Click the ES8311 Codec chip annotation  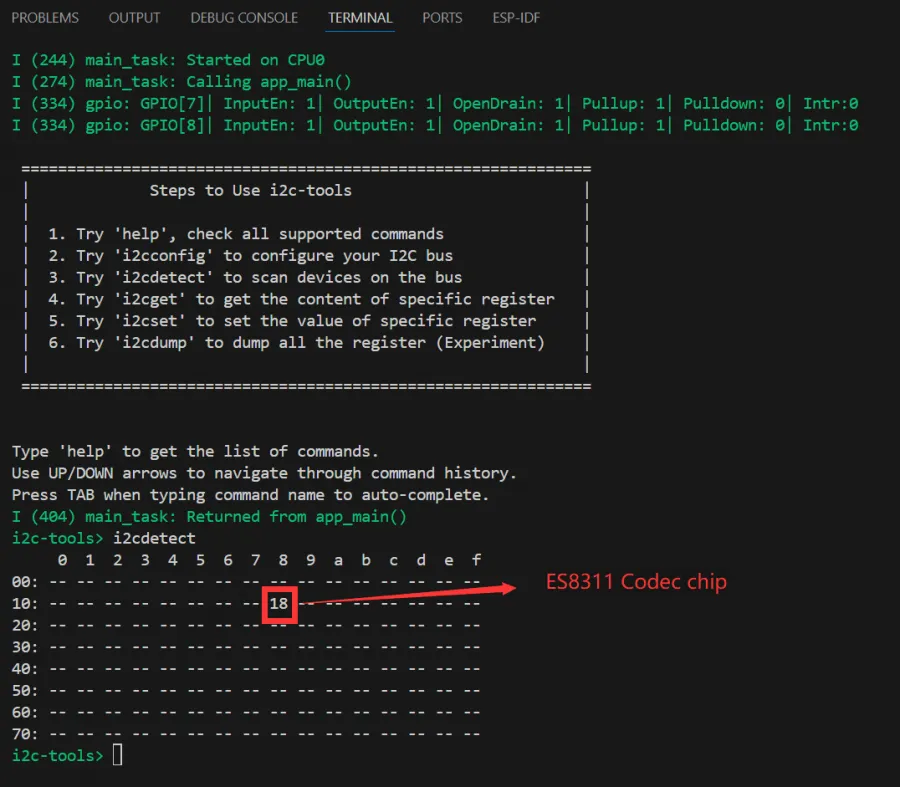click(635, 581)
